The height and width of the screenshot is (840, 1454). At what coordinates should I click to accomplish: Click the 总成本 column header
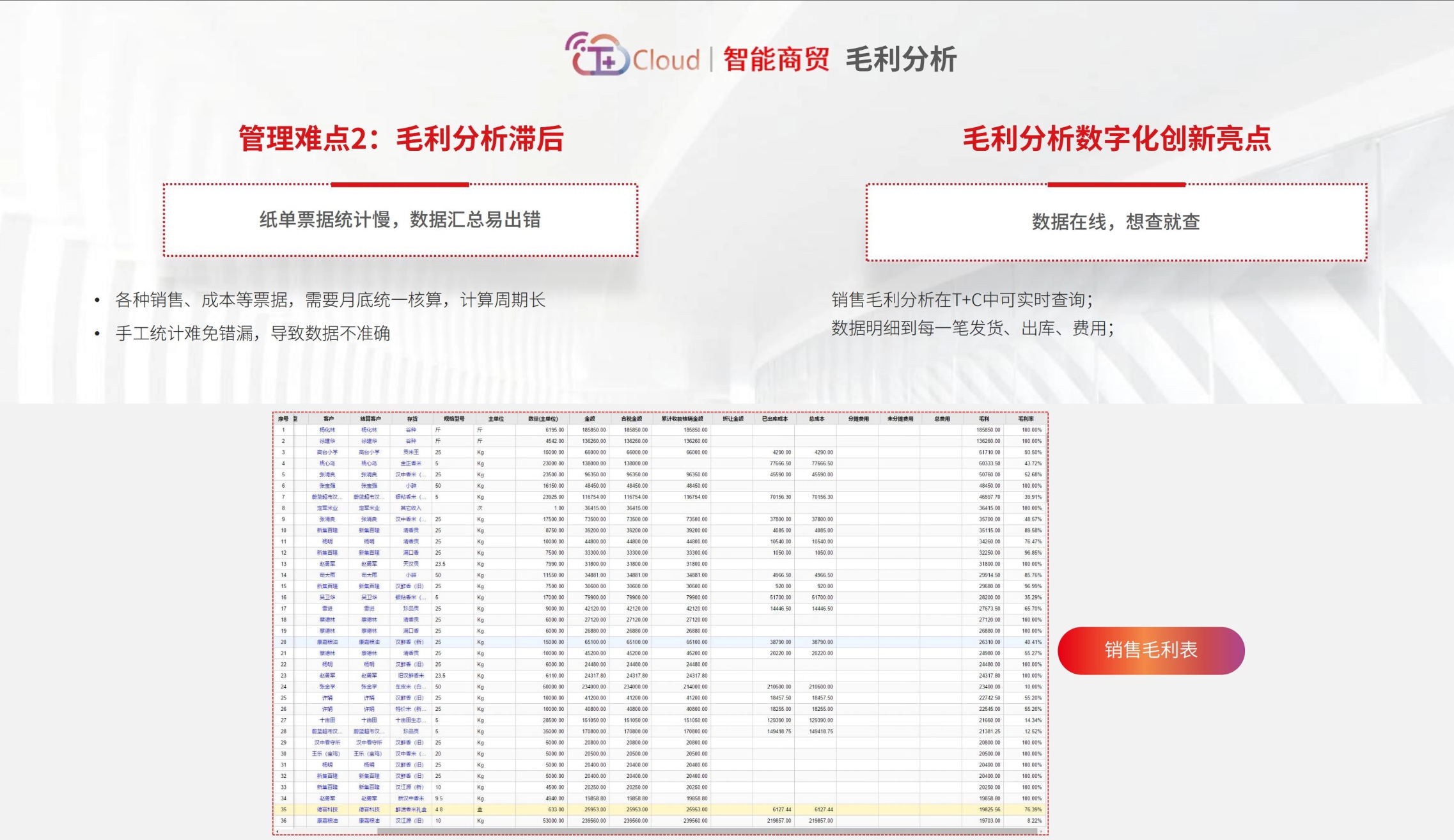817,419
